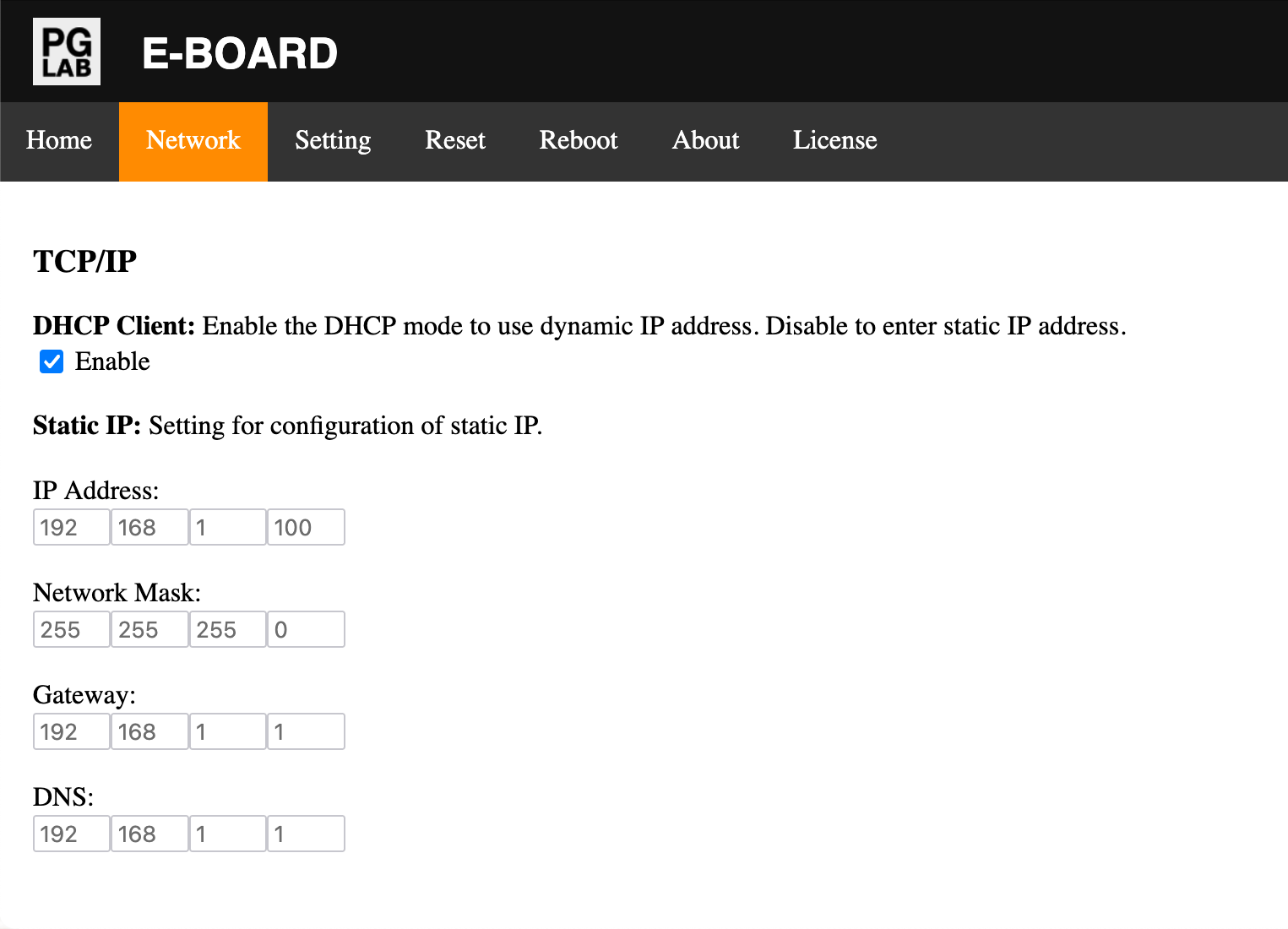
Task: Open the About page
Action: pos(705,141)
